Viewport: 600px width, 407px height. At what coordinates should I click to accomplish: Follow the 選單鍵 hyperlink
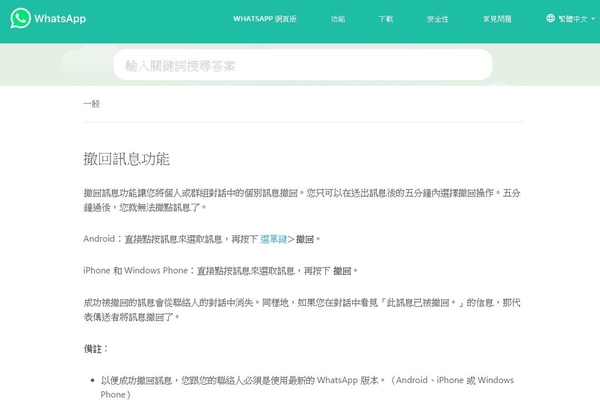(x=274, y=240)
